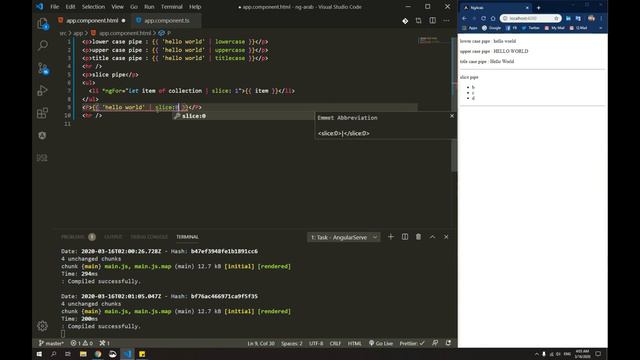
Task: Change the CRLF end of line sequence
Action: click(x=335, y=343)
